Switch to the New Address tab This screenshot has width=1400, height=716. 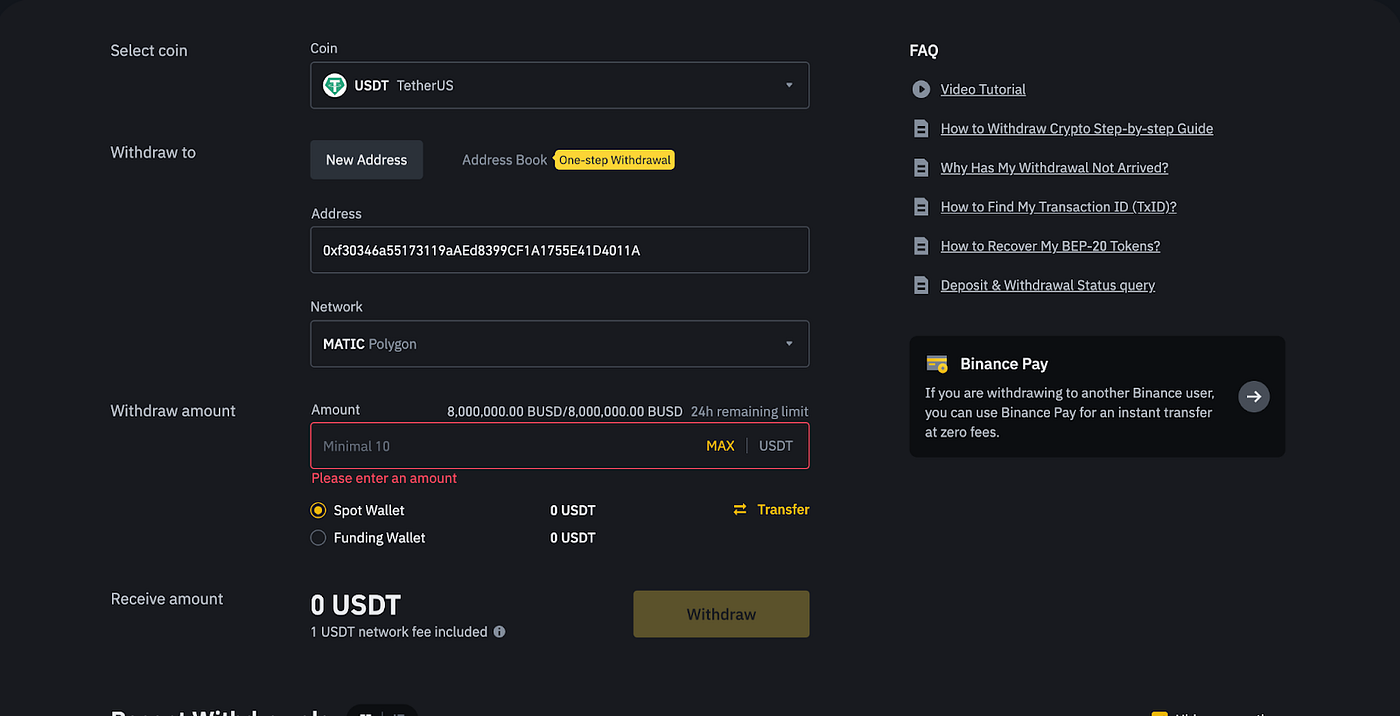pyautogui.click(x=366, y=160)
